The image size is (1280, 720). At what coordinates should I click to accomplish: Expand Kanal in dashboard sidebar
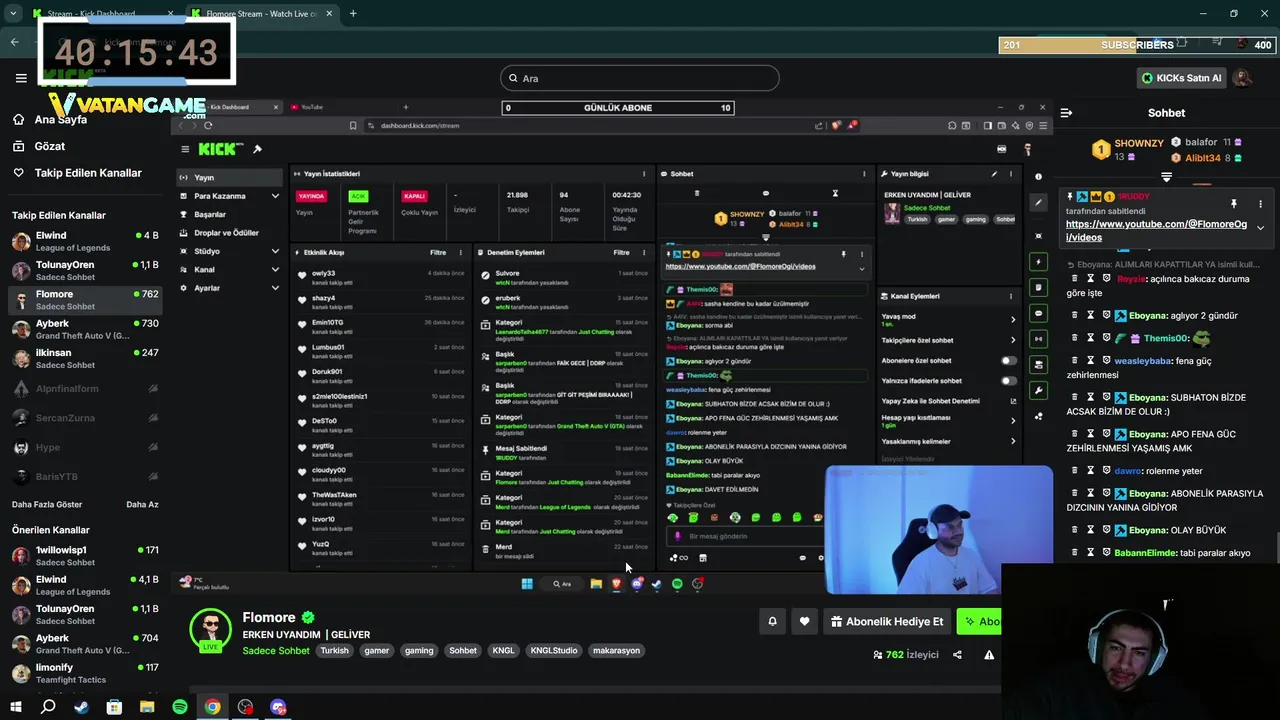point(275,269)
